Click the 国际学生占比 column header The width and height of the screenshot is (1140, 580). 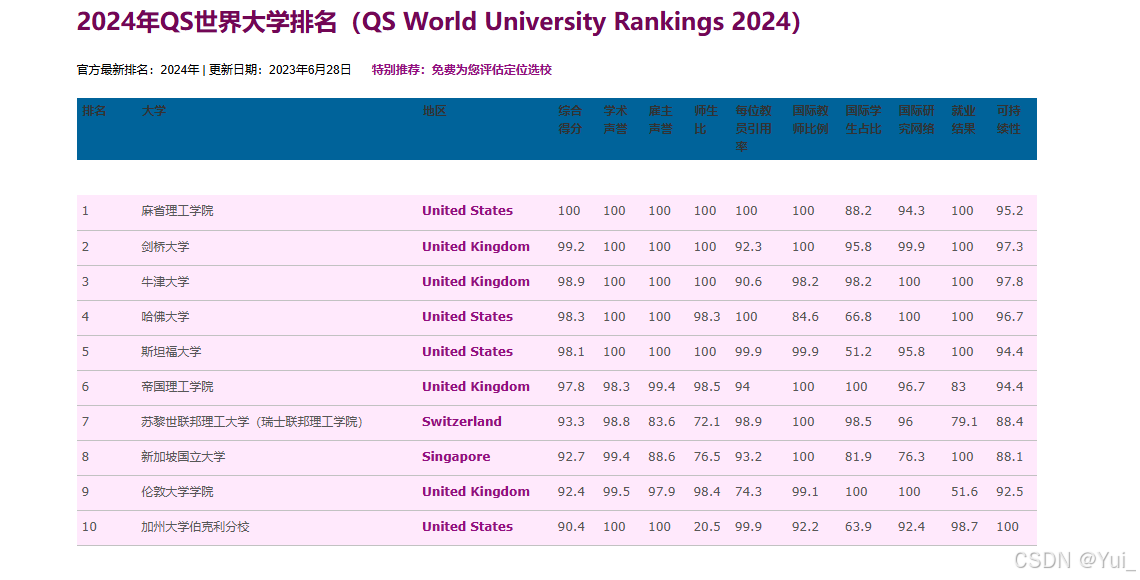[x=863, y=120]
